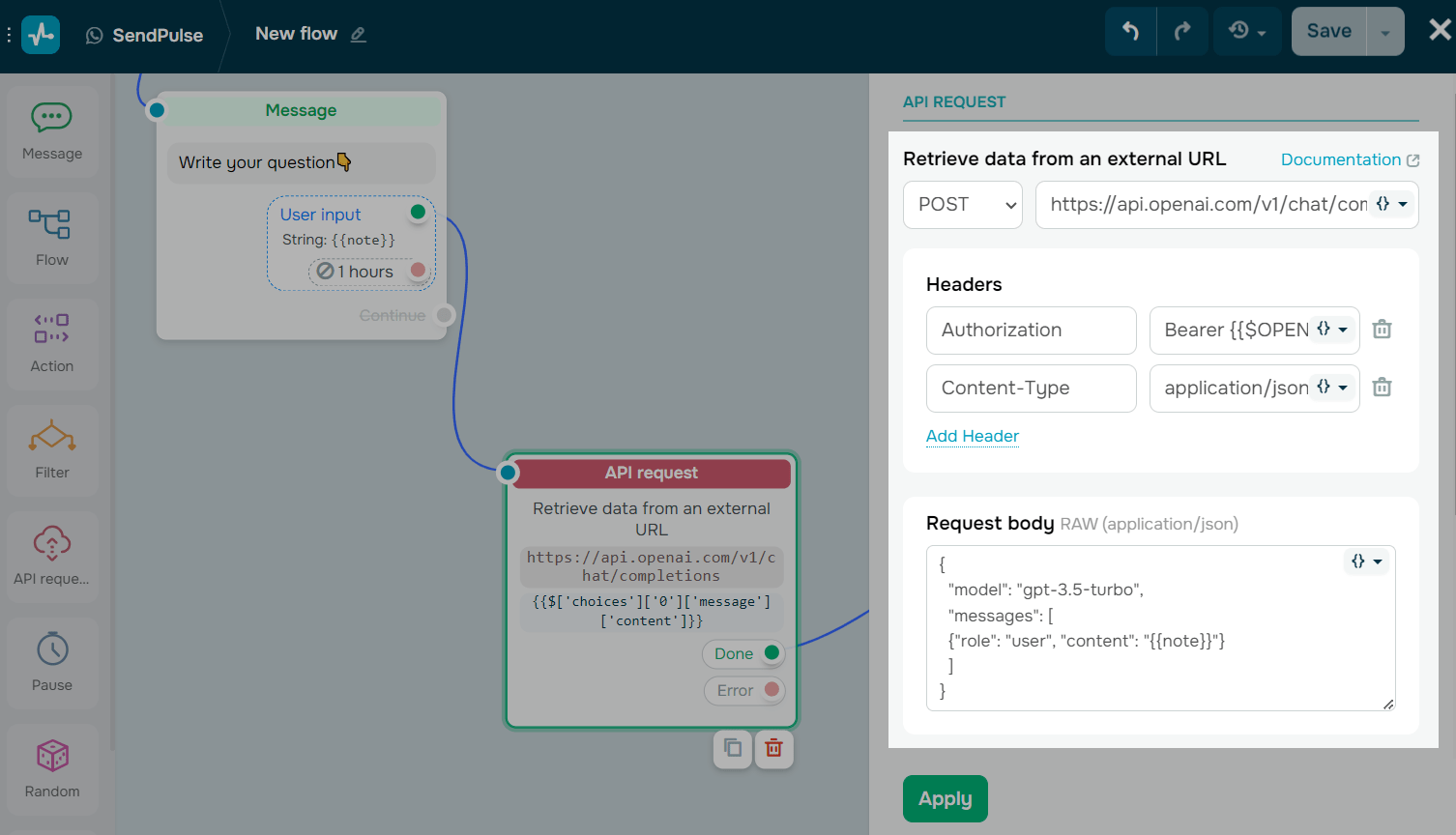Rename the flow using the pencil icon
1456x835 pixels.
[x=359, y=34]
